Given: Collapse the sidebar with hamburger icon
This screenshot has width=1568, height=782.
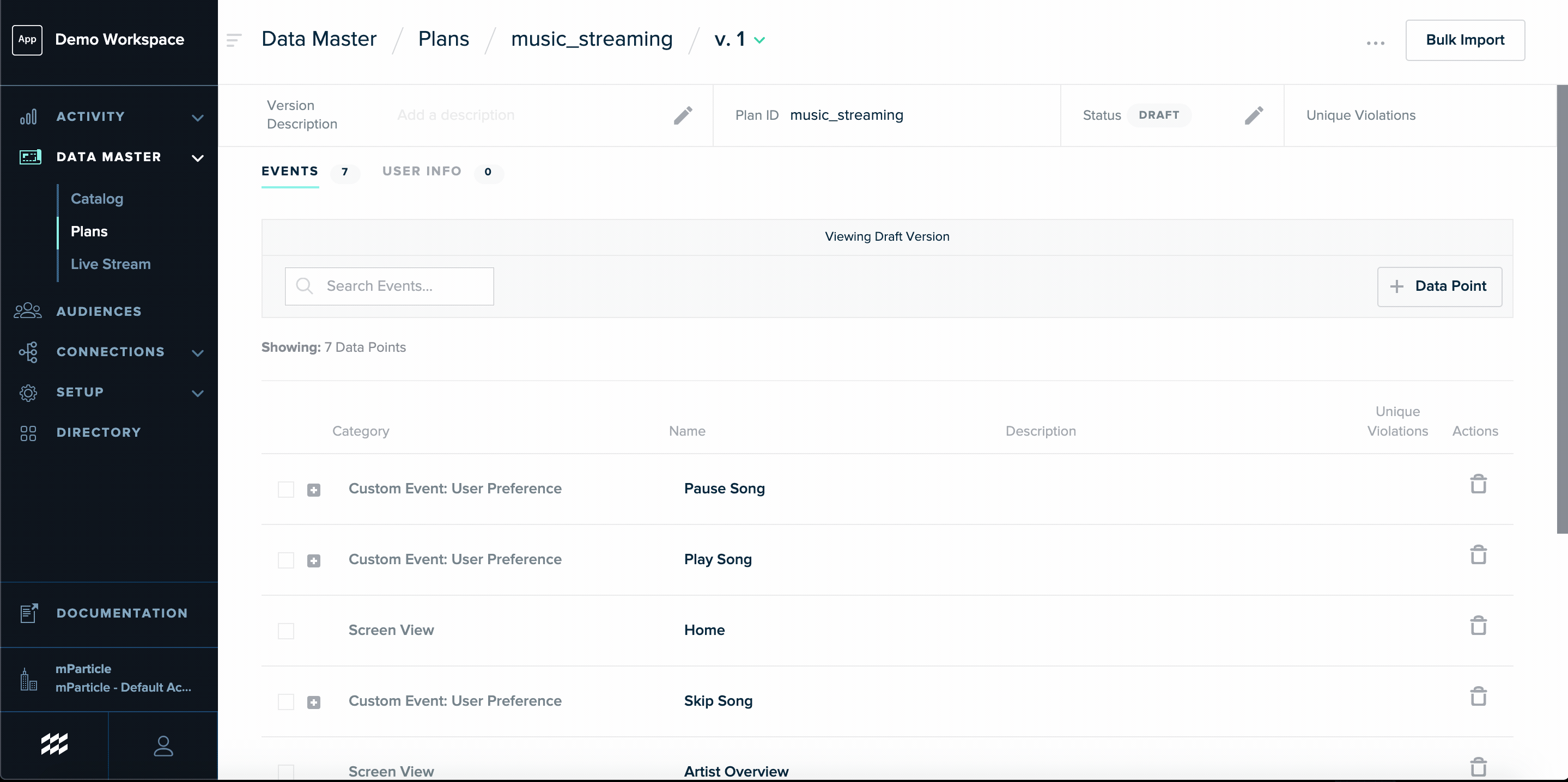Looking at the screenshot, I should [234, 40].
